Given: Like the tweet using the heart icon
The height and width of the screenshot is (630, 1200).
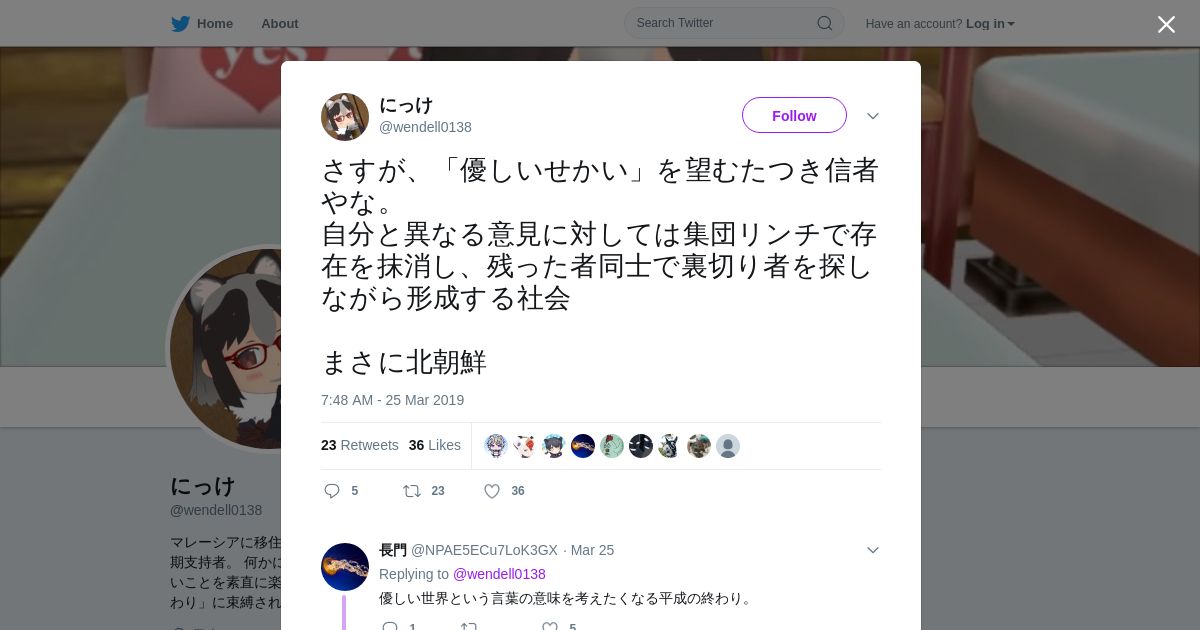Looking at the screenshot, I should (x=492, y=491).
